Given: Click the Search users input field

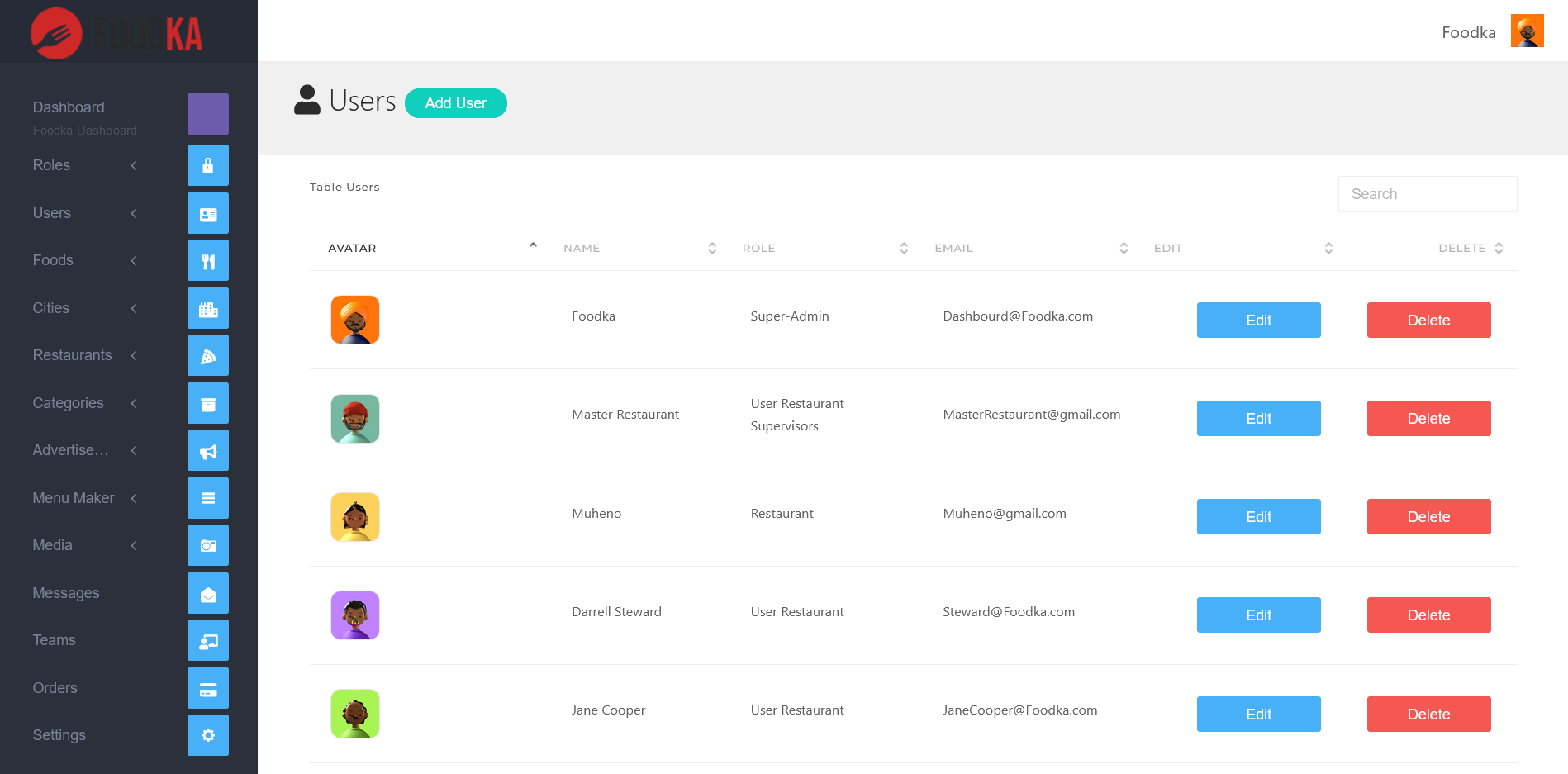Looking at the screenshot, I should 1427,194.
